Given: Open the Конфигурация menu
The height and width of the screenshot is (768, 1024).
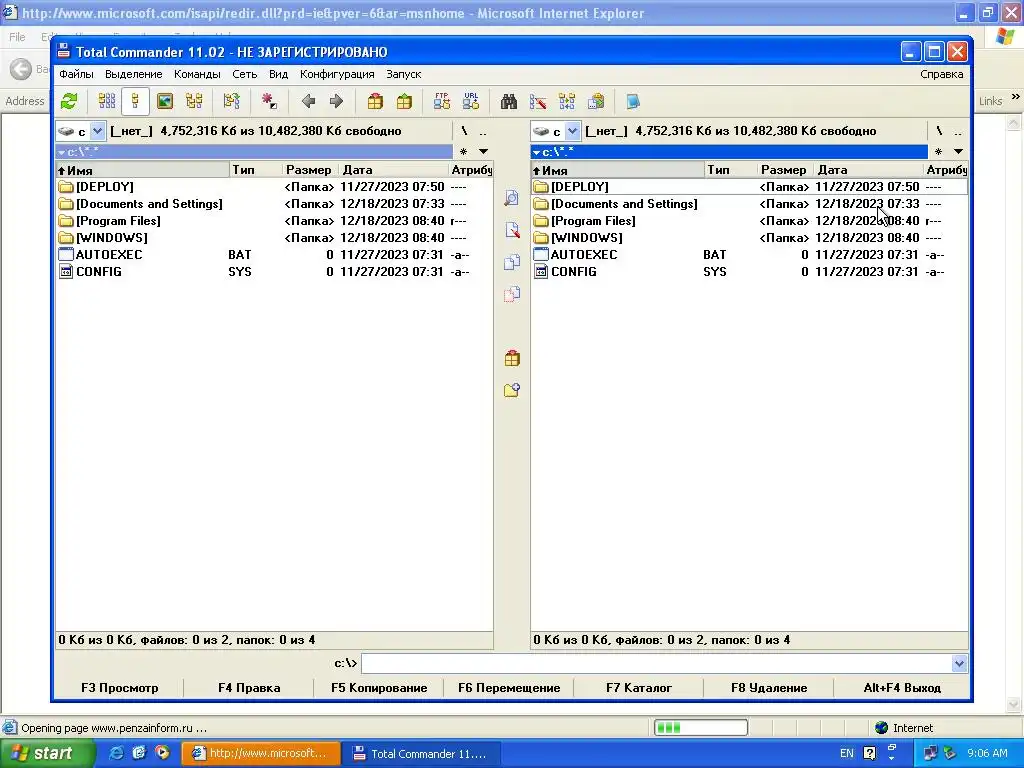Looking at the screenshot, I should 337,74.
